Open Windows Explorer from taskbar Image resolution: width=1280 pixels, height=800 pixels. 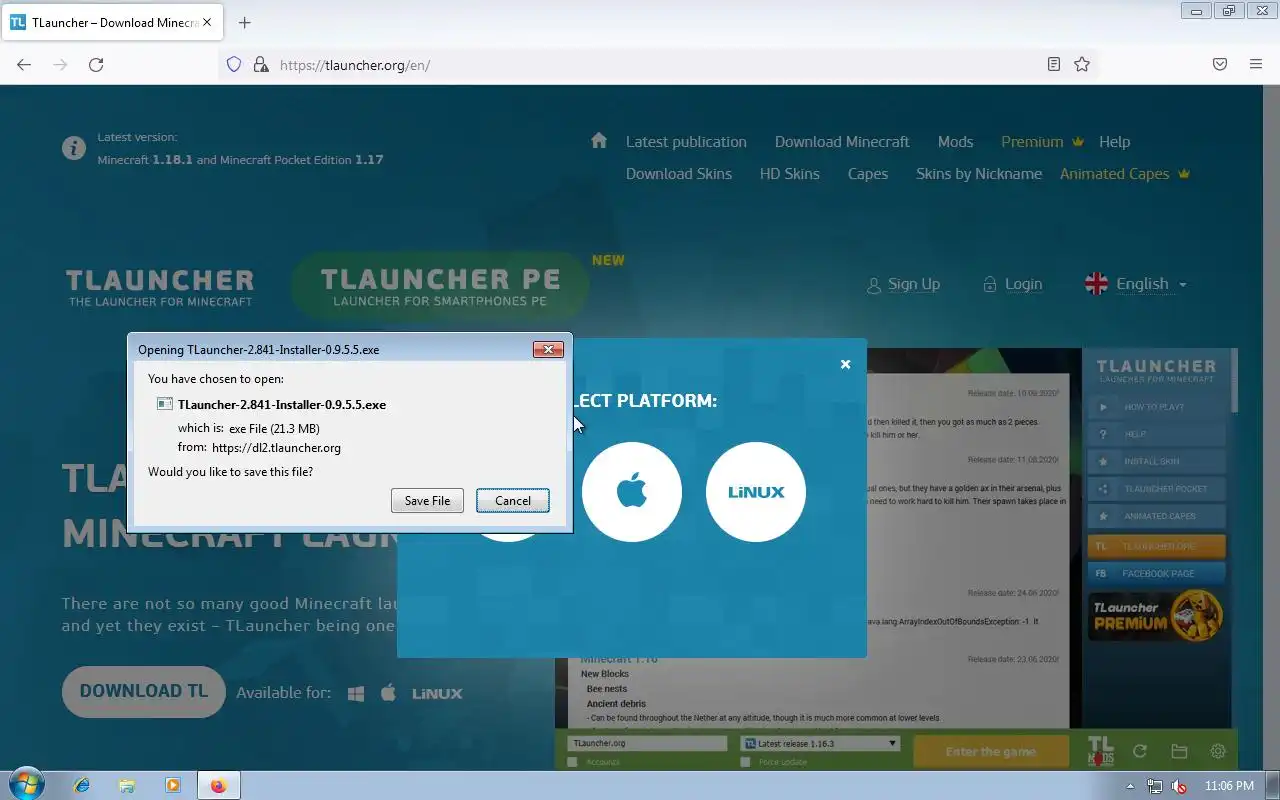(127, 785)
